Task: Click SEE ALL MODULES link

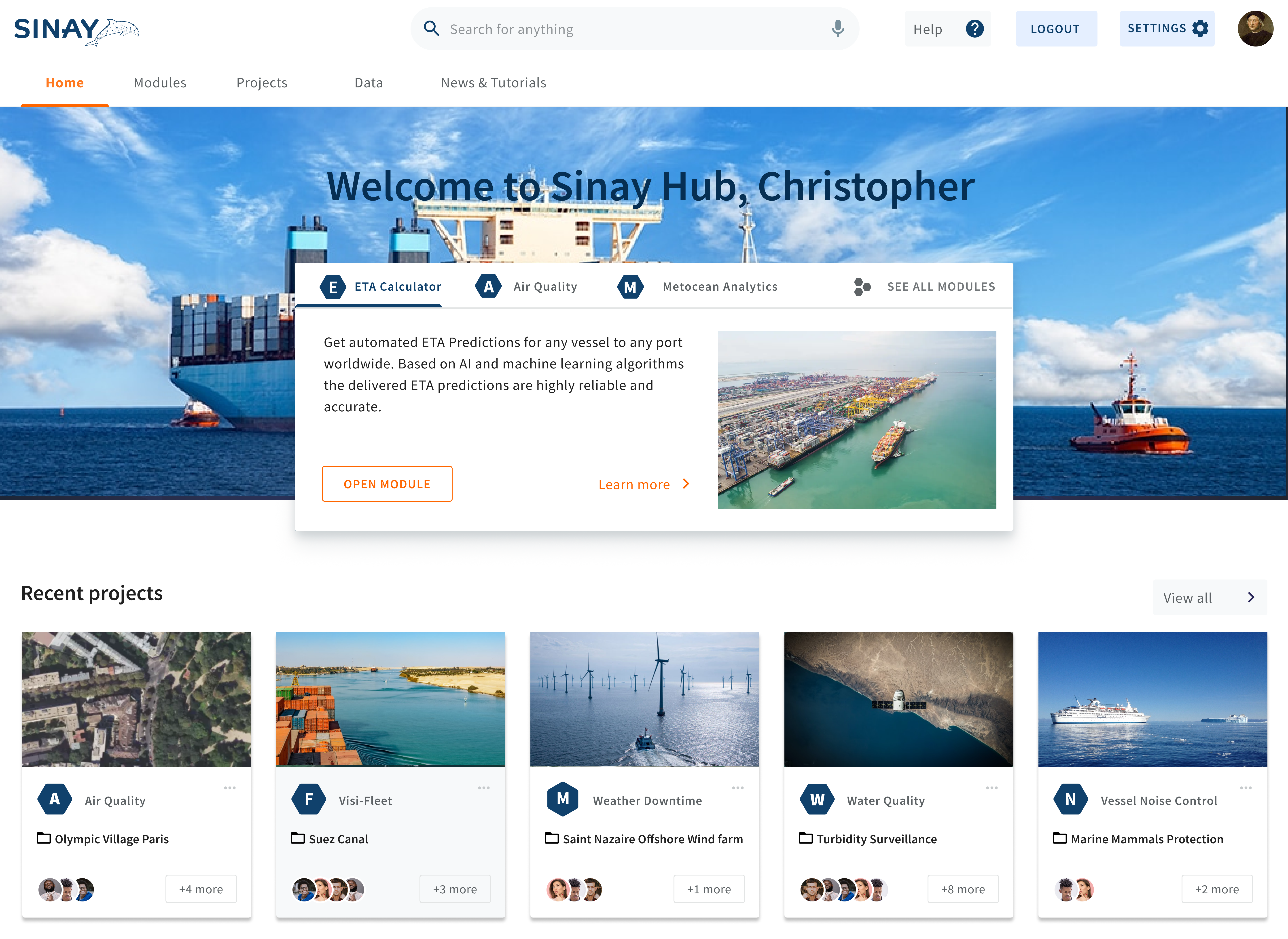Action: pos(941,286)
